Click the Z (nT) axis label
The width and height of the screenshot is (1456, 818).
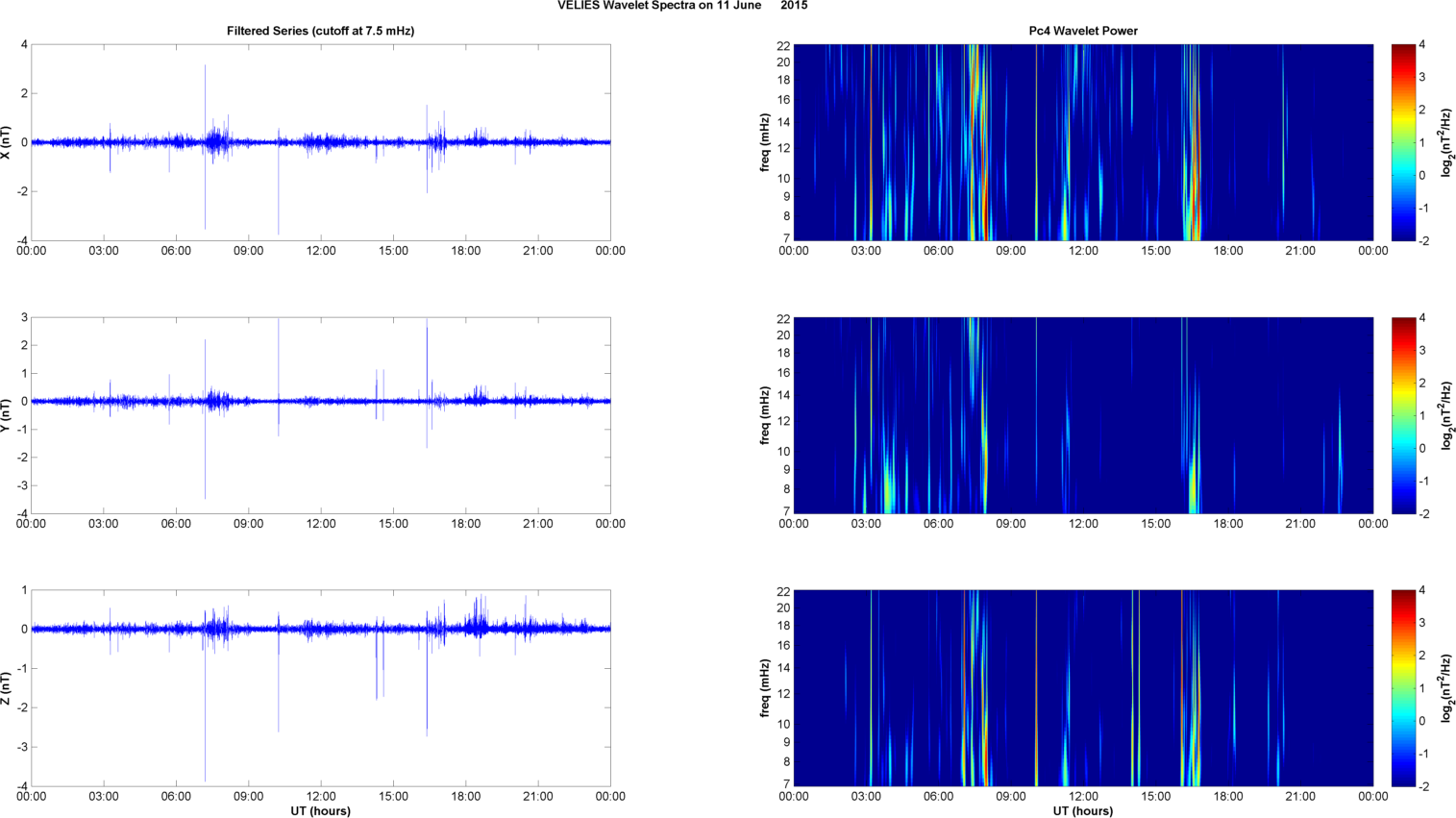pos(7,688)
